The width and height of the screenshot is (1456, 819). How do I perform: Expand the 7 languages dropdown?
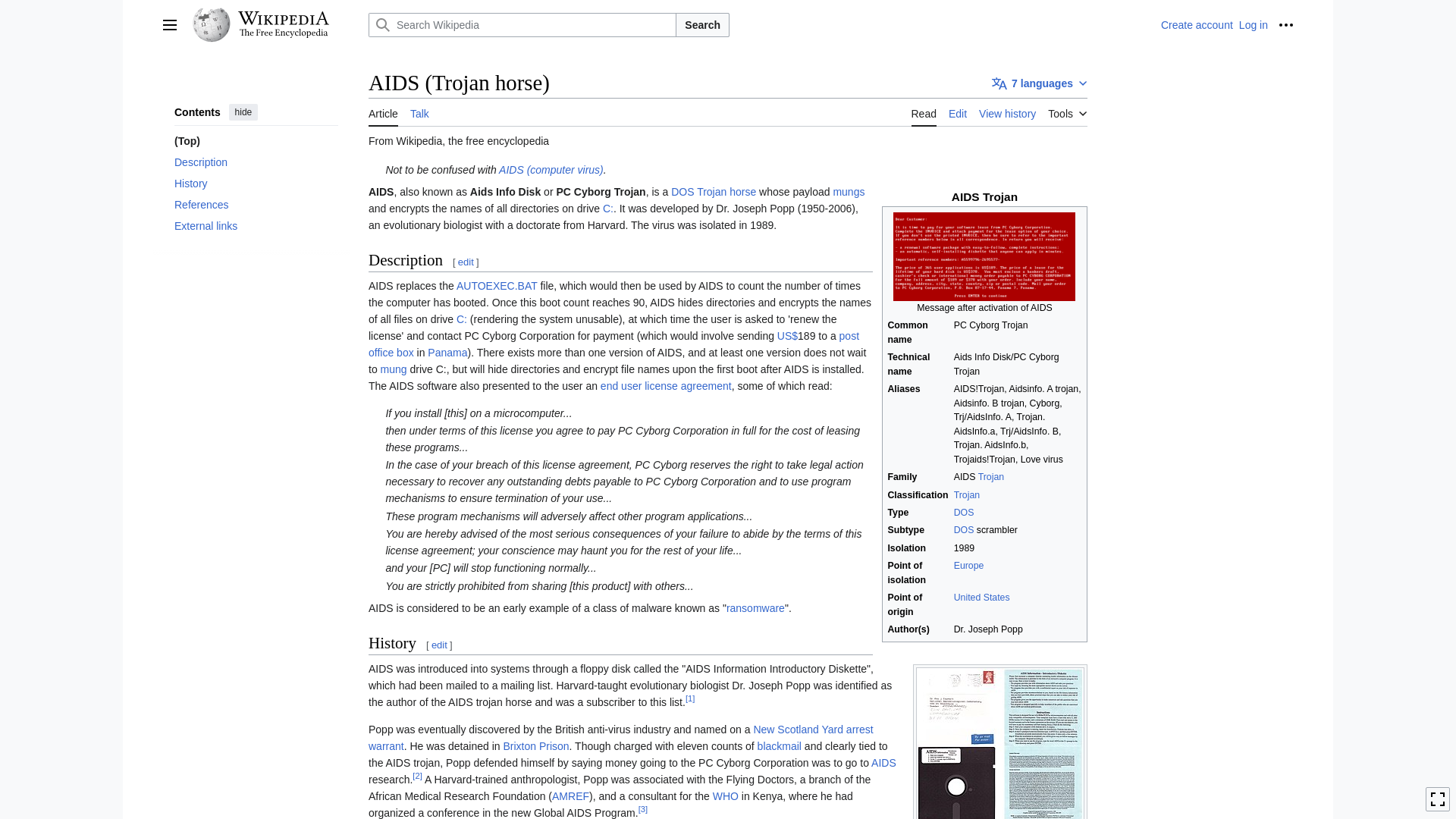point(1040,83)
